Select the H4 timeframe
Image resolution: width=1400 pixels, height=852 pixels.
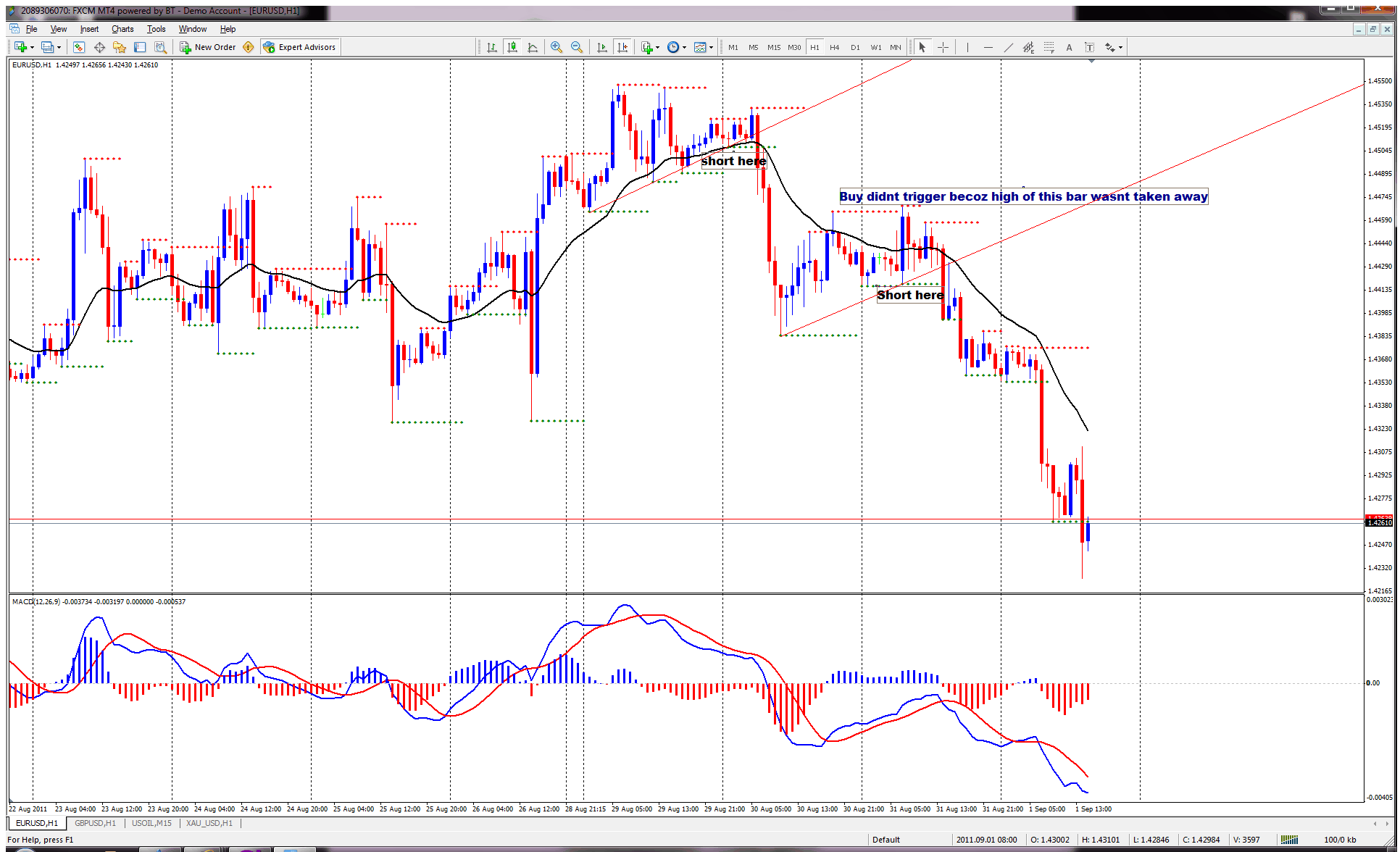pyautogui.click(x=835, y=47)
